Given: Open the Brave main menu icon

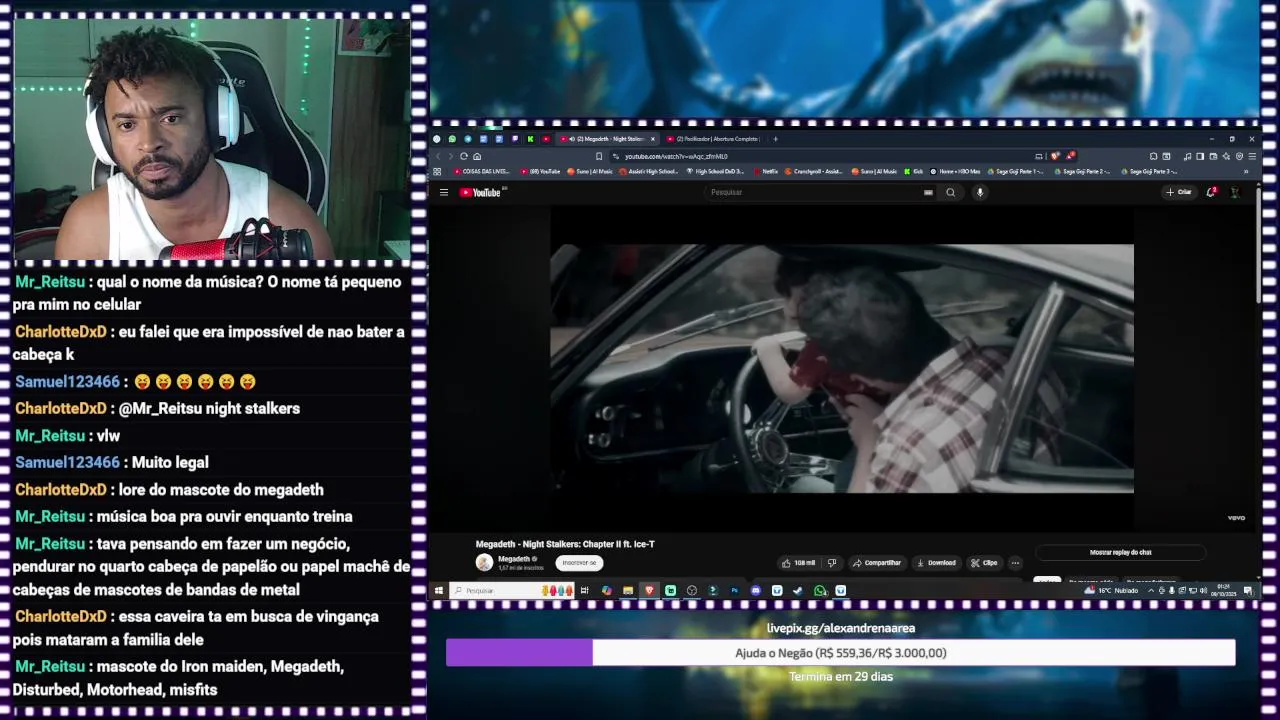Looking at the screenshot, I should coord(1252,156).
